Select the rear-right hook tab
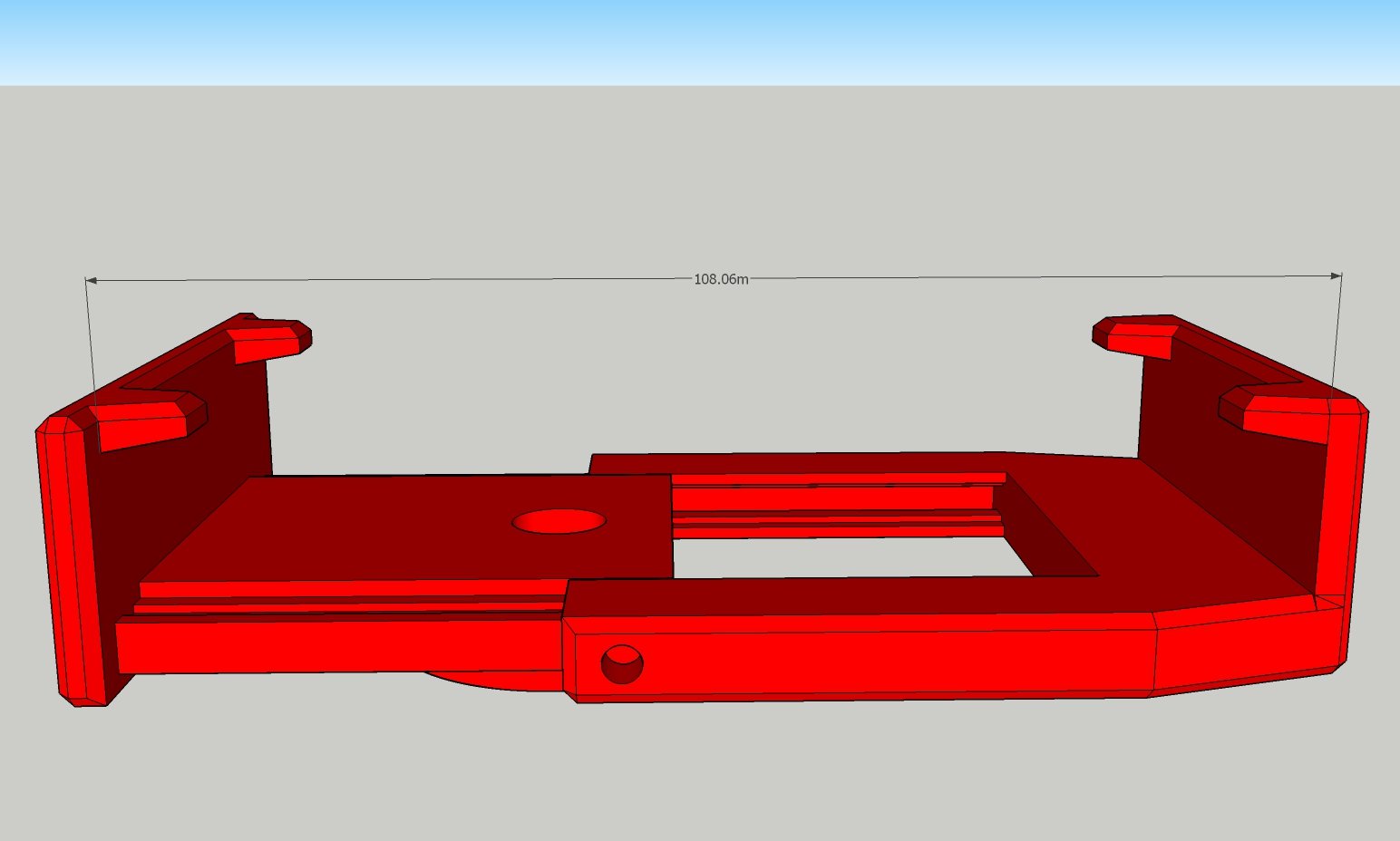 1136,335
